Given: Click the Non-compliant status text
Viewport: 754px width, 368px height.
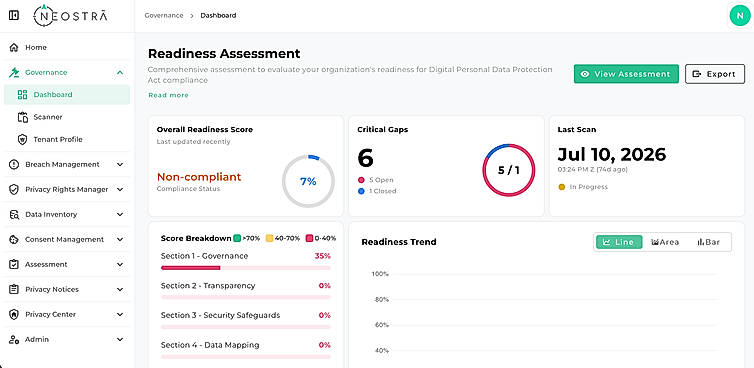Looking at the screenshot, I should pos(199,177).
